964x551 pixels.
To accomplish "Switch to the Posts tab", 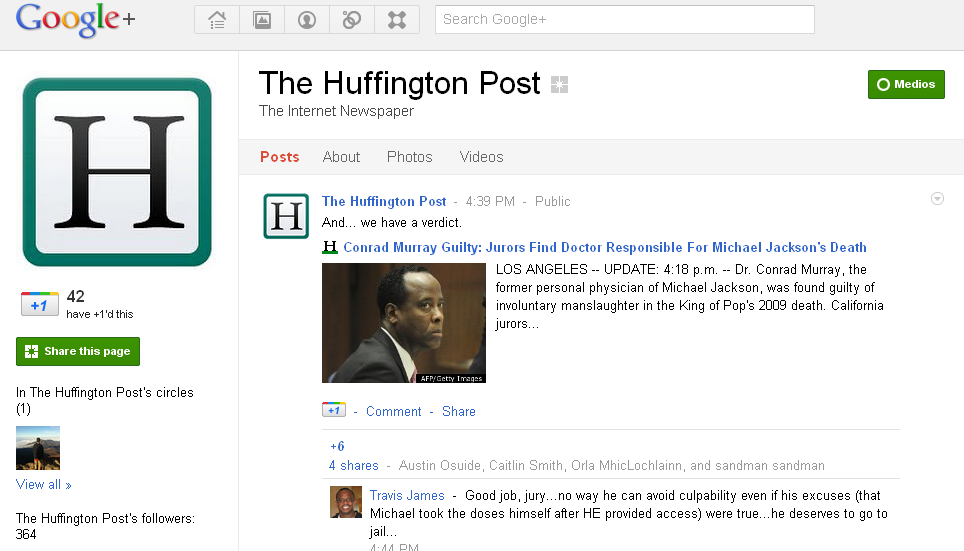I will coord(280,157).
